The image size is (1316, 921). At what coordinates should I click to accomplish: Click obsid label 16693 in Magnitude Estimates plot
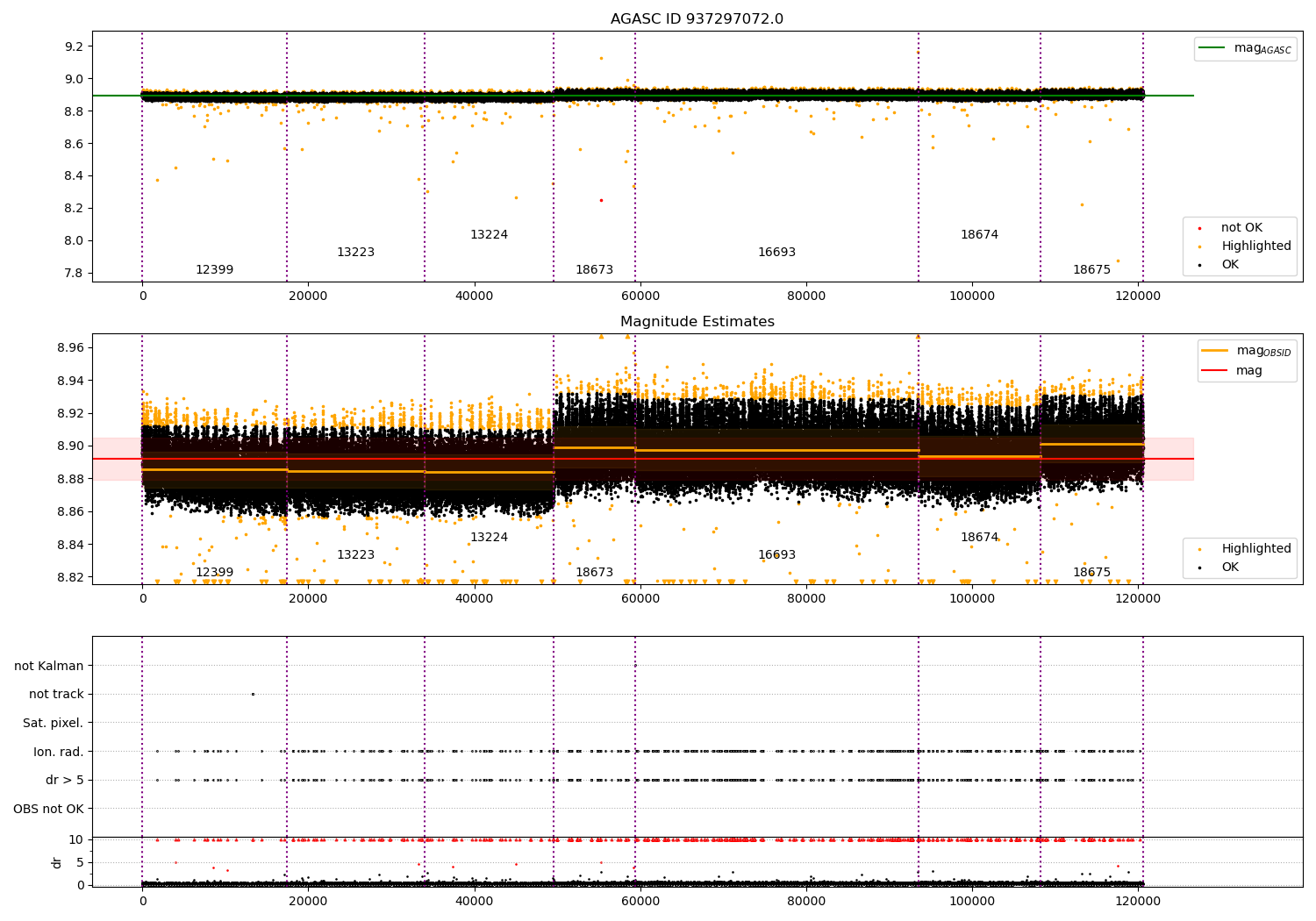[x=776, y=555]
